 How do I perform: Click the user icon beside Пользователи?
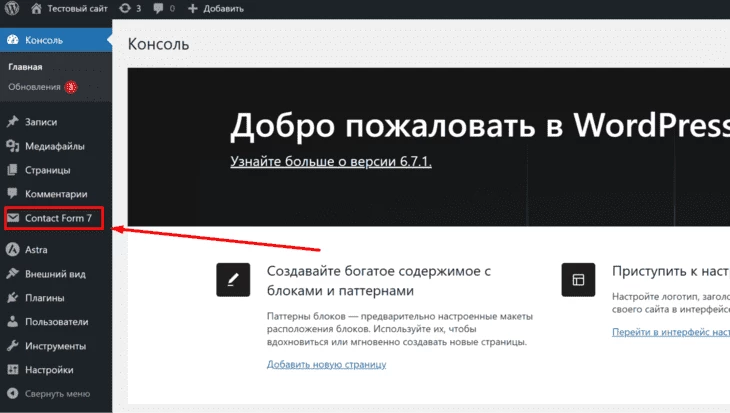[13, 322]
